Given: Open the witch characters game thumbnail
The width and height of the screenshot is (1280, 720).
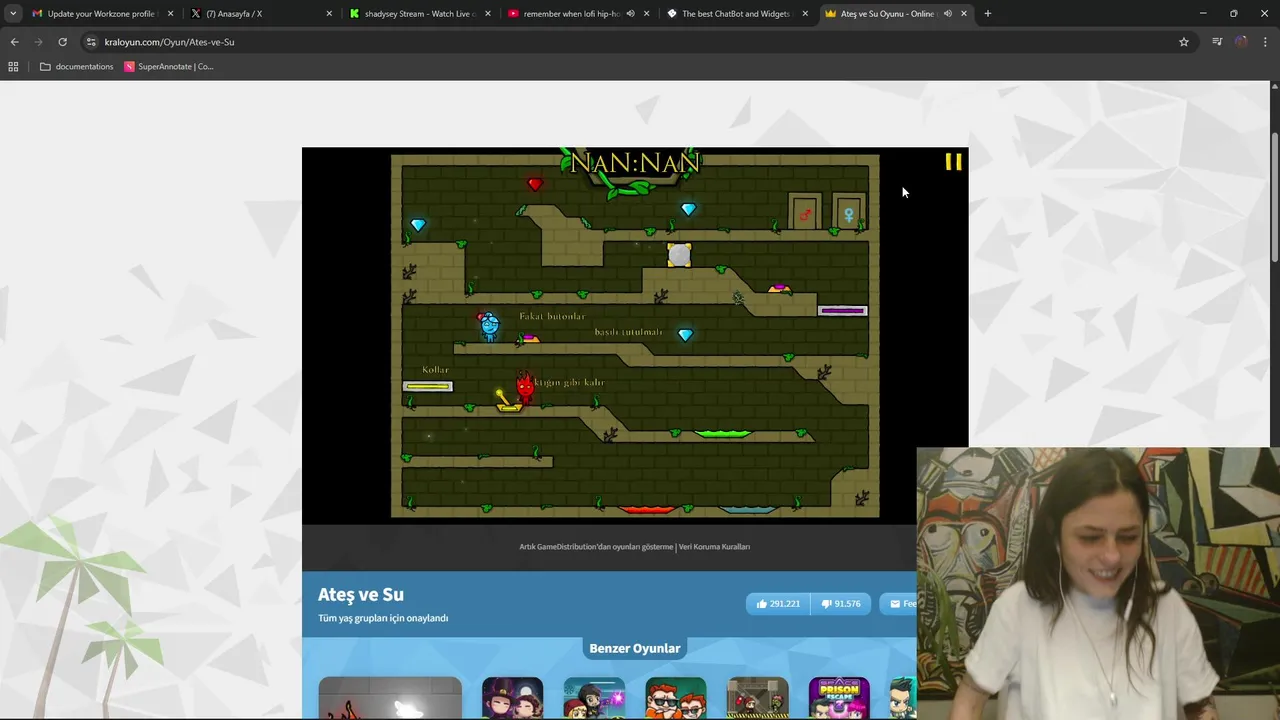Looking at the screenshot, I should [x=512, y=699].
